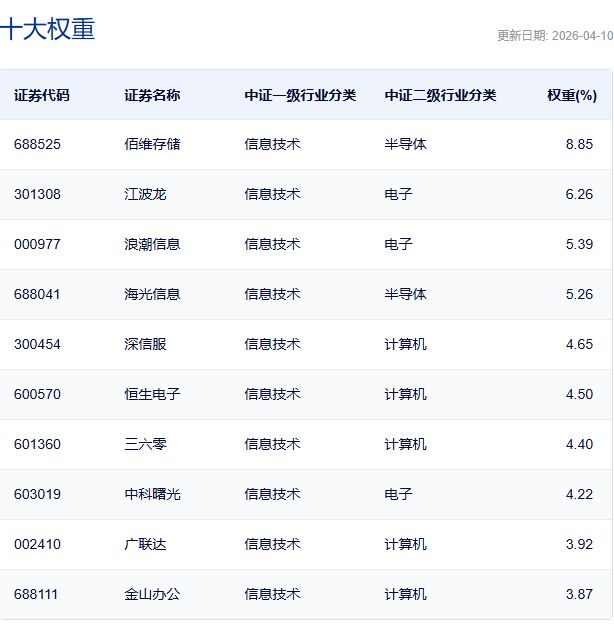Click 信息技术 in the 金山办公 row
This screenshot has height=626, width=614.
pyautogui.click(x=272, y=594)
